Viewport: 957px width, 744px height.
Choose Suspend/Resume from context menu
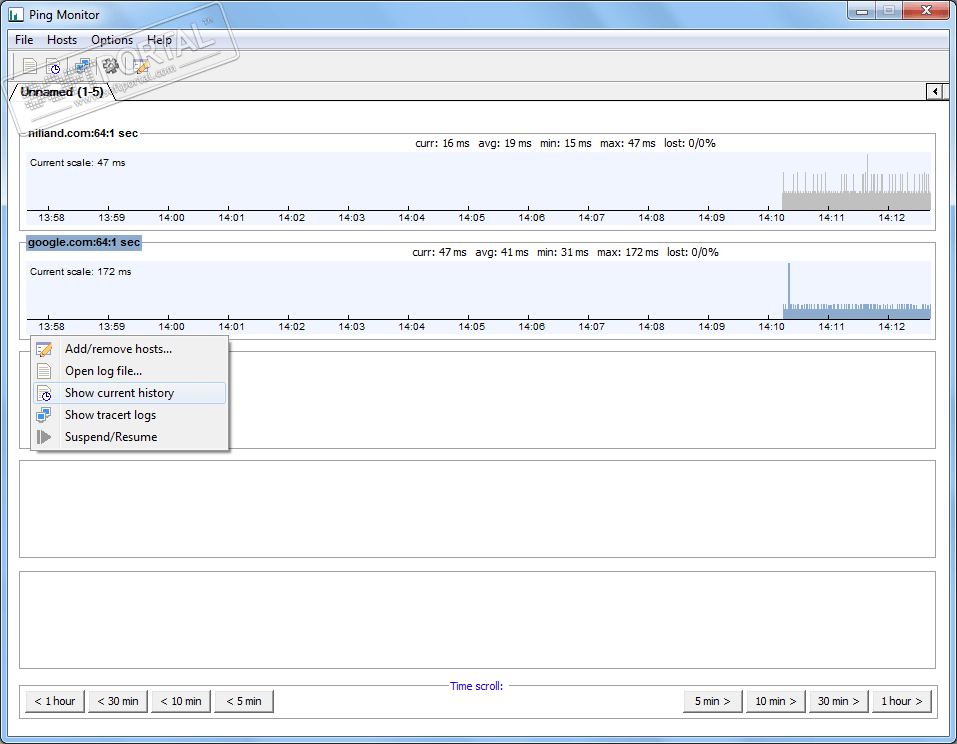[x=129, y=437]
